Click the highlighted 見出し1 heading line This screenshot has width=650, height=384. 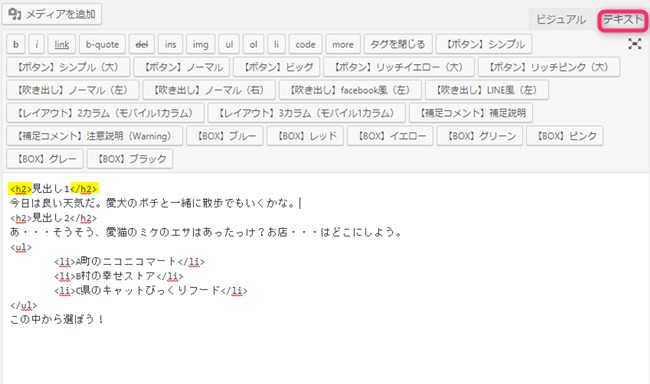(x=53, y=189)
